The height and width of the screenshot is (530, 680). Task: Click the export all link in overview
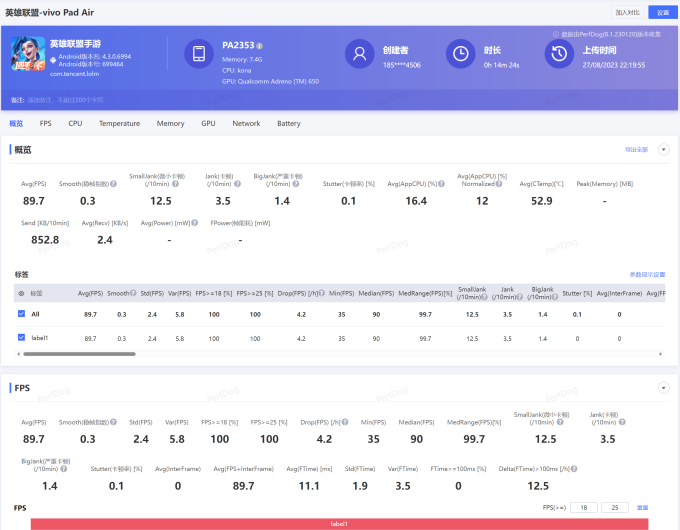click(637, 150)
